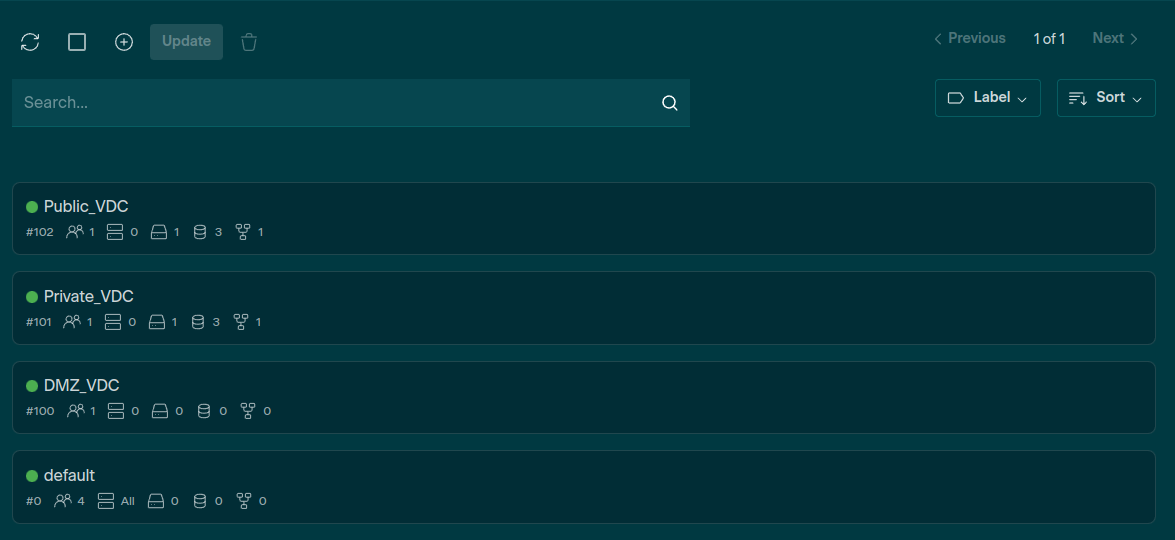1175x540 pixels.
Task: Click the refresh list icon
Action: coord(30,42)
